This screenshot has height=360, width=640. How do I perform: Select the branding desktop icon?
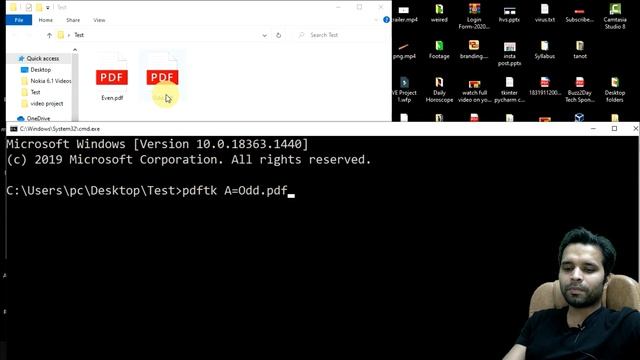(x=474, y=50)
